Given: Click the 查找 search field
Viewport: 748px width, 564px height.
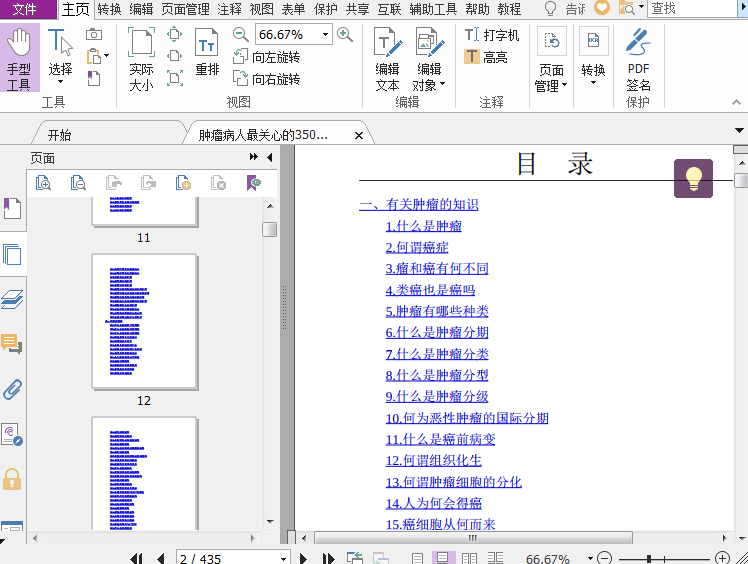Looking at the screenshot, I should tap(693, 9).
